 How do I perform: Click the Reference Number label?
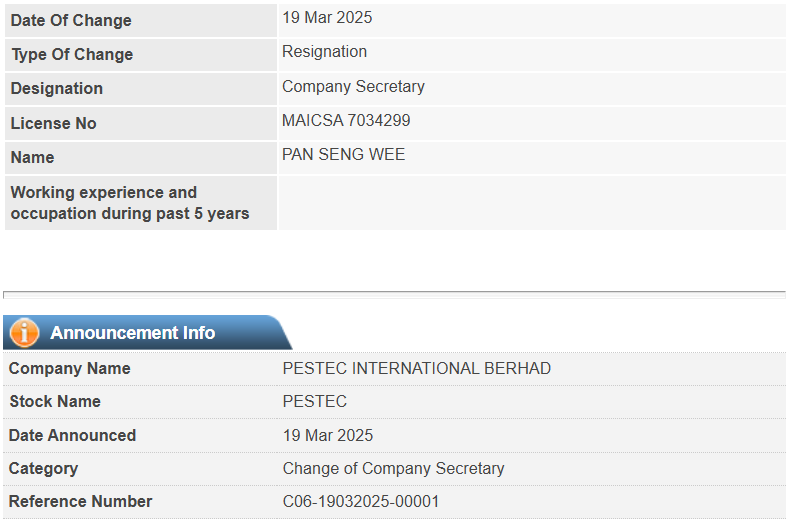pos(80,501)
